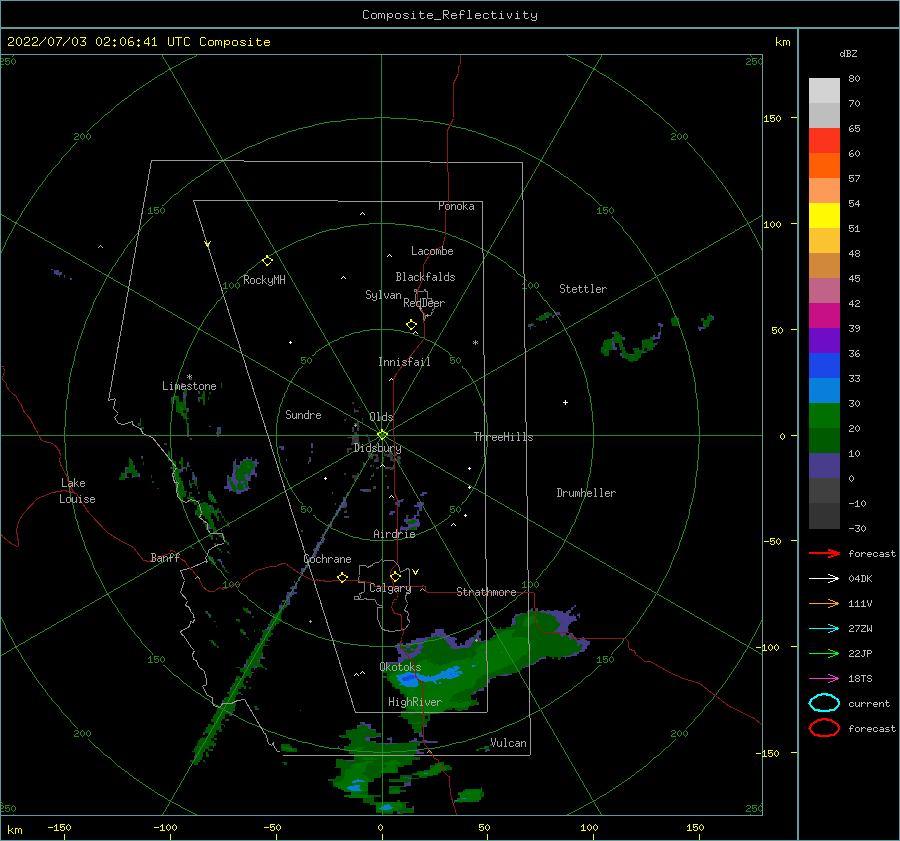Image resolution: width=900 pixels, height=841 pixels.
Task: Select the 51 dBZ yellow color swatch
Action: coord(824,215)
